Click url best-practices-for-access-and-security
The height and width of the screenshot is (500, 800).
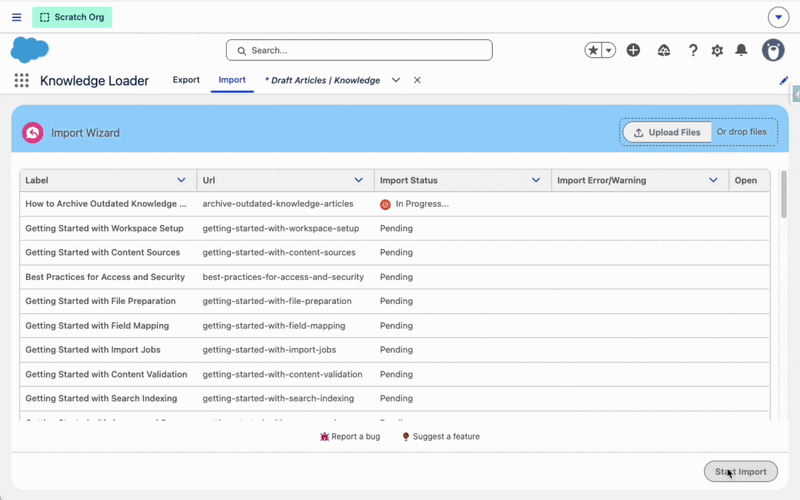click(x=283, y=277)
